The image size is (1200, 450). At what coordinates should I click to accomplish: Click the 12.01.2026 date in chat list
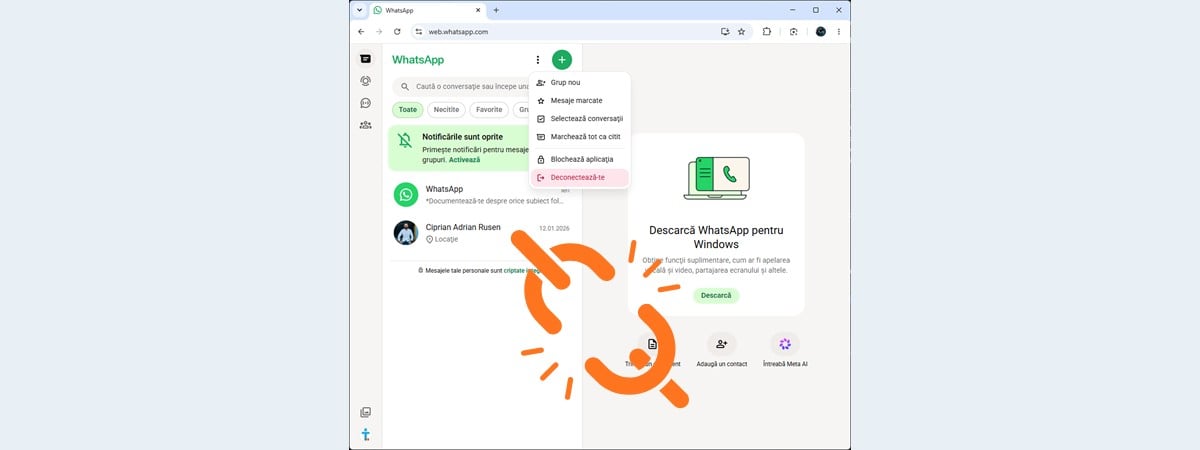(554, 228)
